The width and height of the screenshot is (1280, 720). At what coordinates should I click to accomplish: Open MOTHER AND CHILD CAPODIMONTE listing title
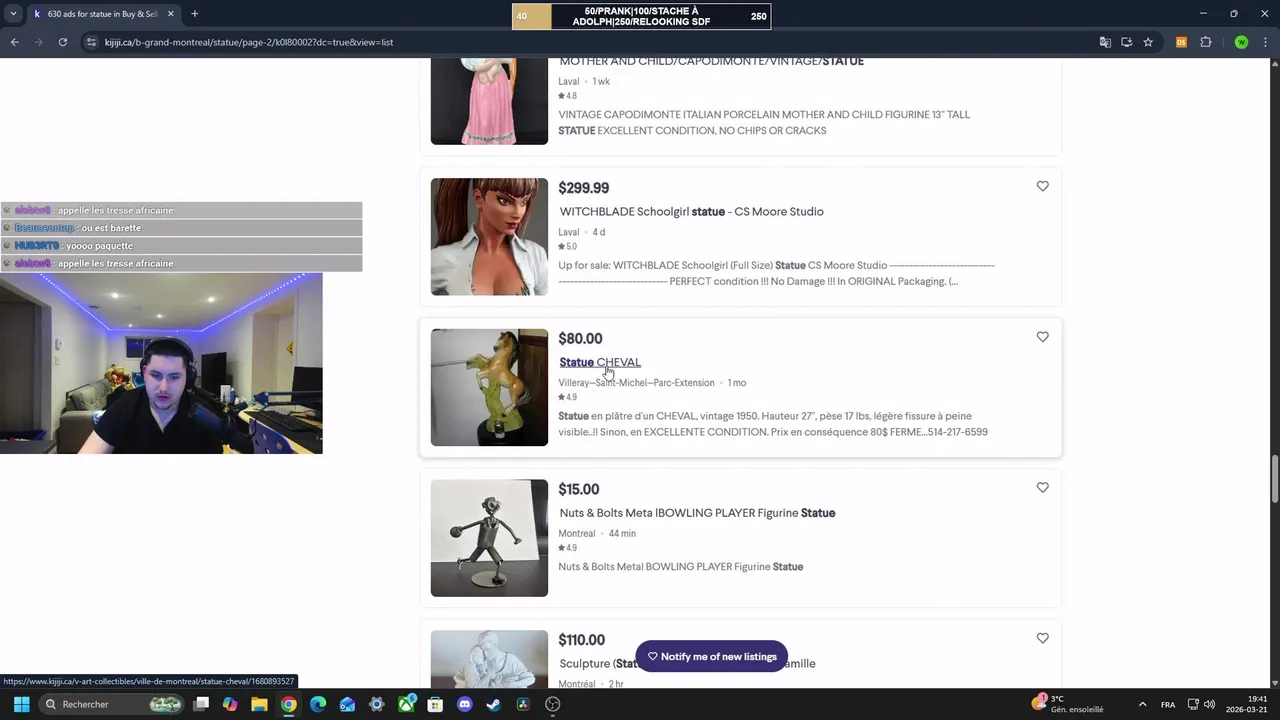[711, 61]
